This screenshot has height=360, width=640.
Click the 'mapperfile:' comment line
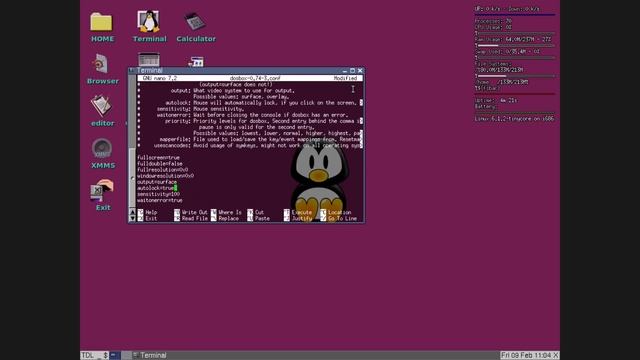tap(250, 139)
